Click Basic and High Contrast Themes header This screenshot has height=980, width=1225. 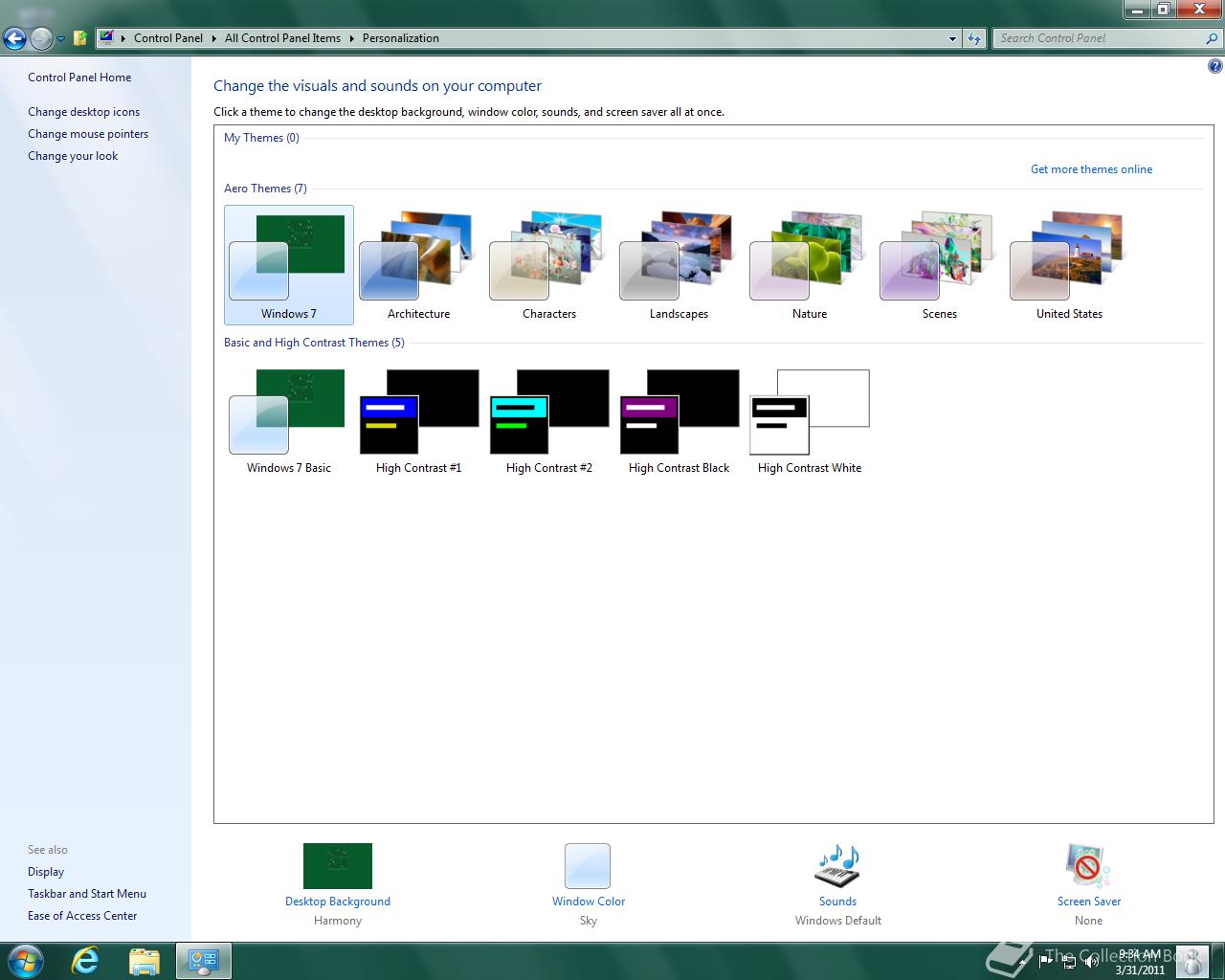tap(314, 343)
